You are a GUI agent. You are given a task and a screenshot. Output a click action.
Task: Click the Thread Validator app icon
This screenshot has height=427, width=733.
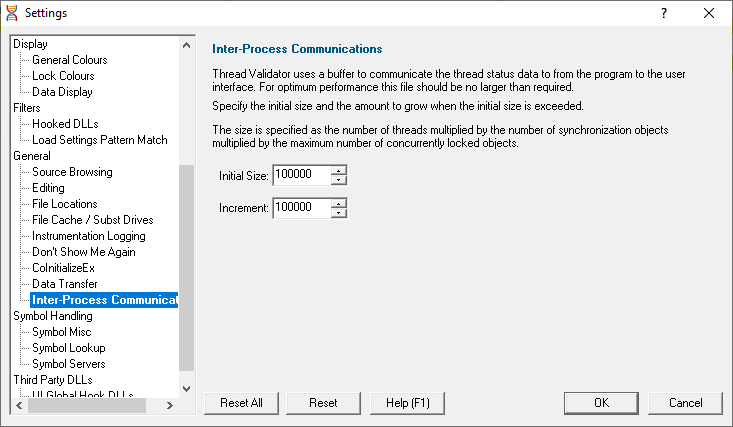pos(12,13)
